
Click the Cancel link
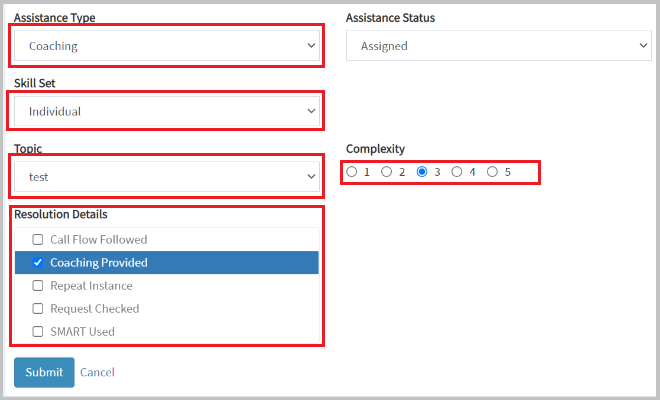point(97,372)
